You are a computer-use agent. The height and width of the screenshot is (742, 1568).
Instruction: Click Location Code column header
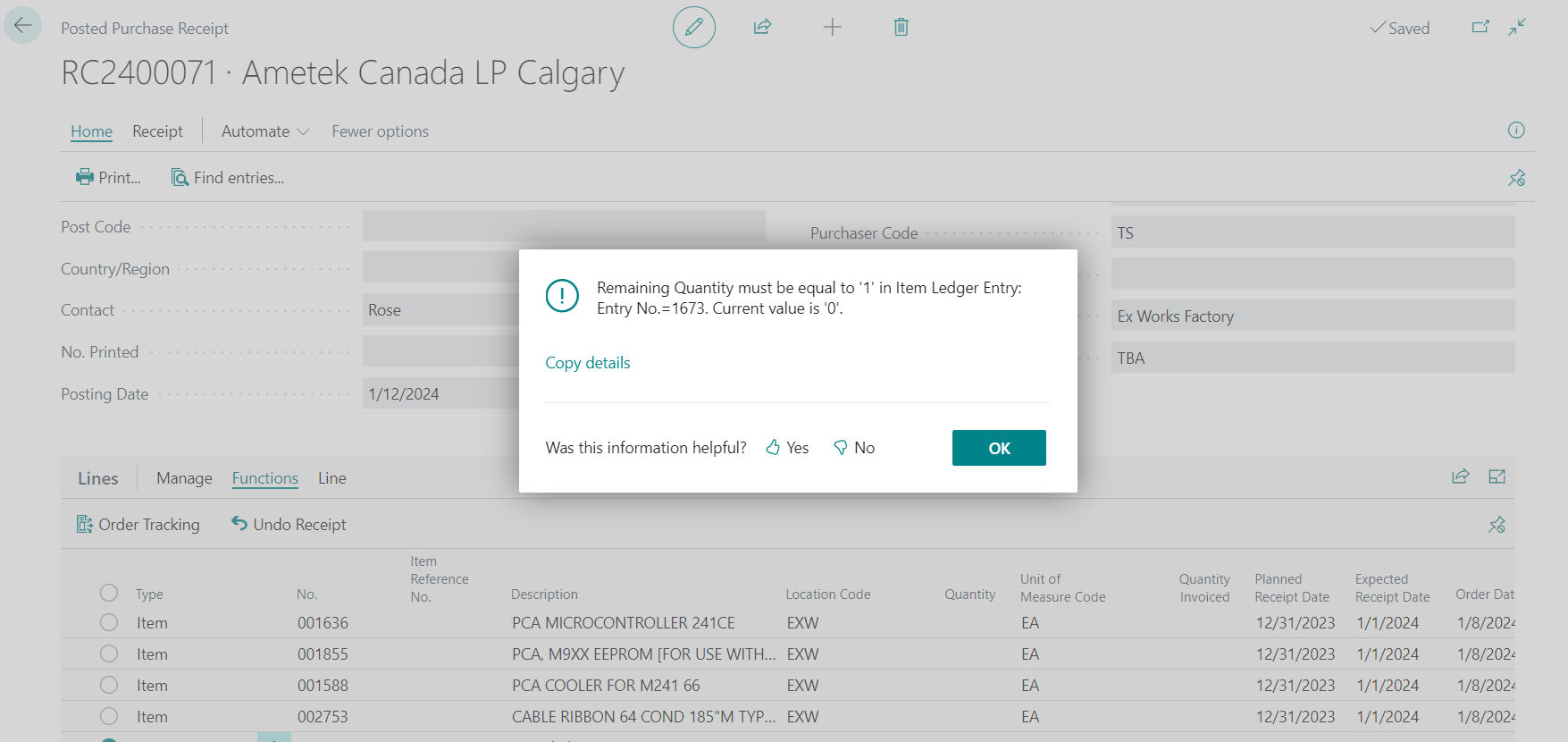pos(828,594)
